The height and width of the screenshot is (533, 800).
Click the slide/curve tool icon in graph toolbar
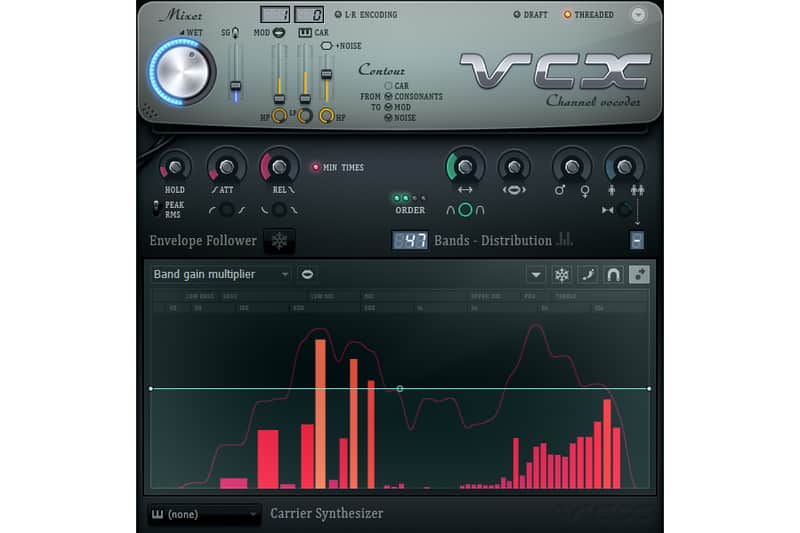(588, 275)
